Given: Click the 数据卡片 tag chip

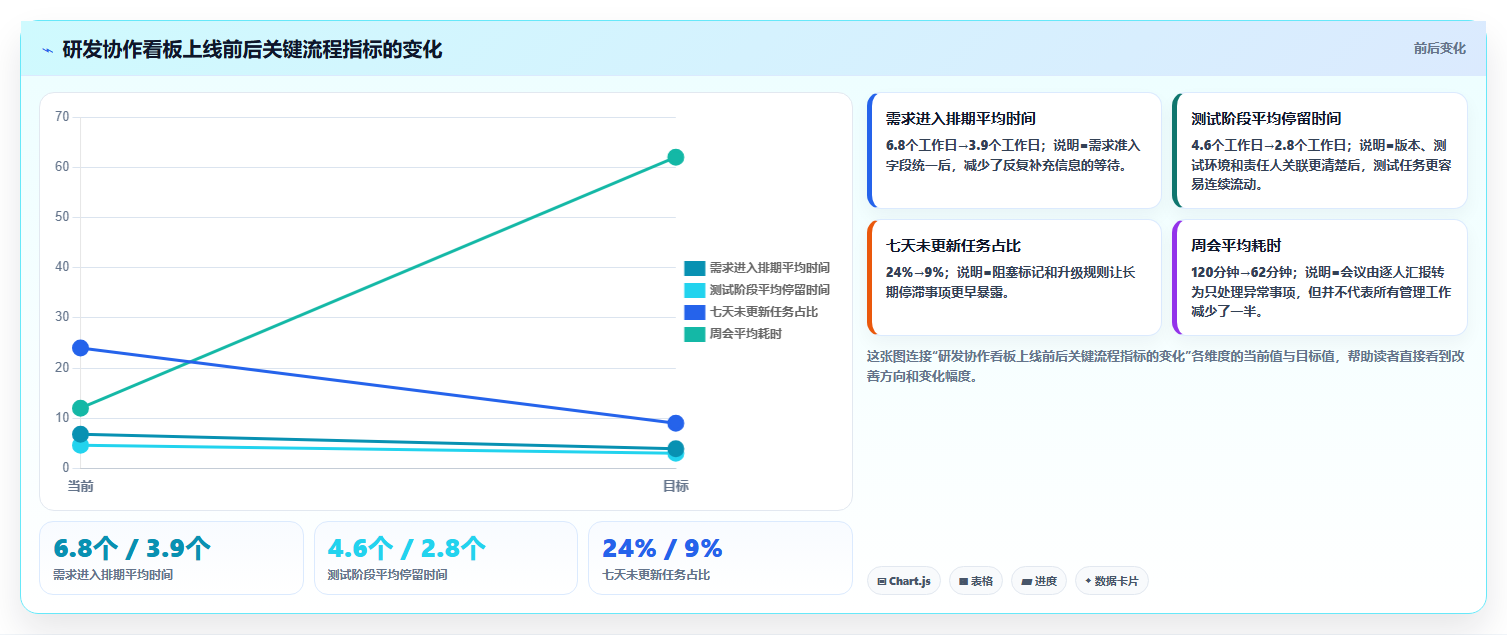Looking at the screenshot, I should pos(1112,581).
